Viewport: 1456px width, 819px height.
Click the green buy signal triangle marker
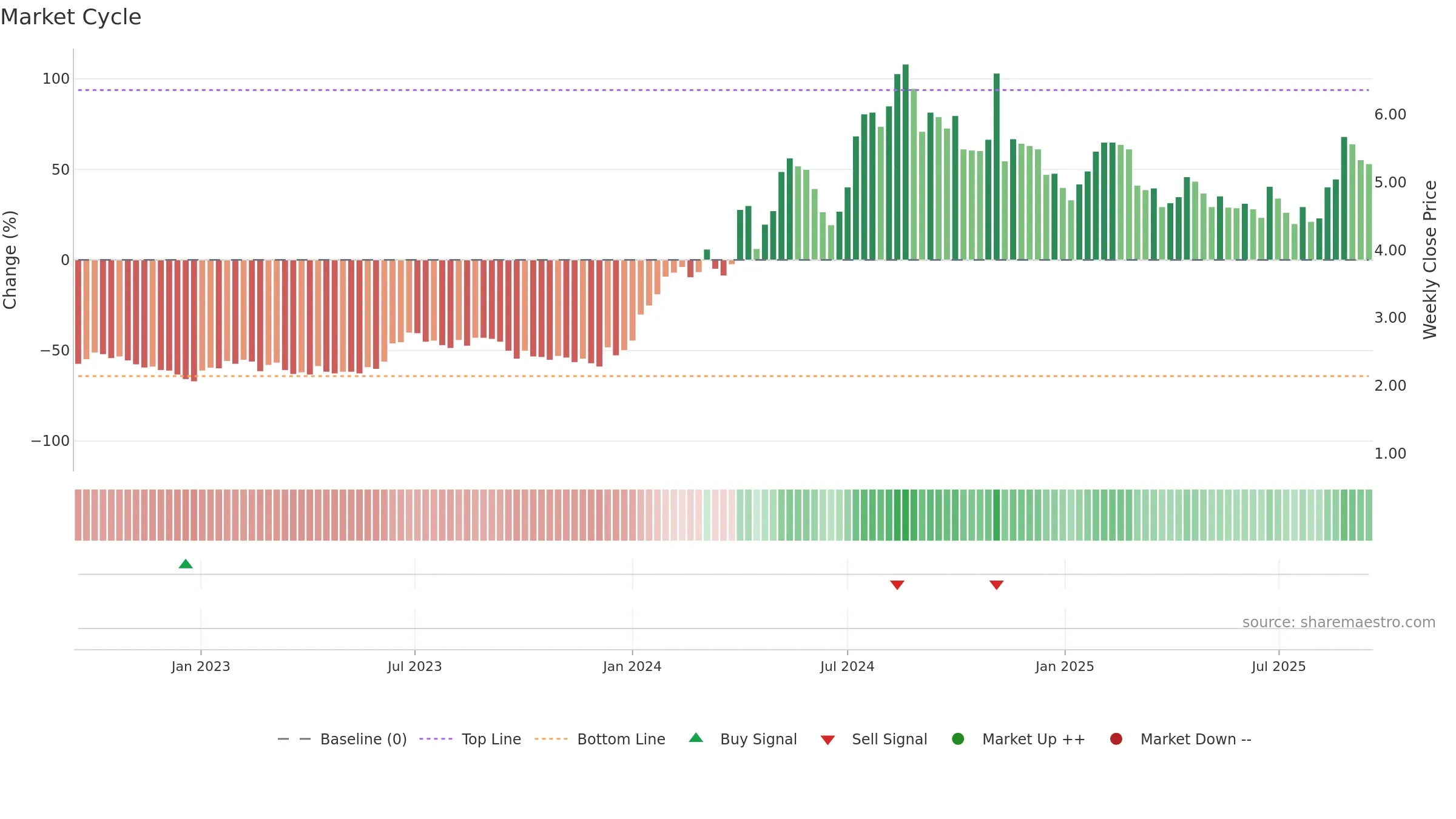186,564
